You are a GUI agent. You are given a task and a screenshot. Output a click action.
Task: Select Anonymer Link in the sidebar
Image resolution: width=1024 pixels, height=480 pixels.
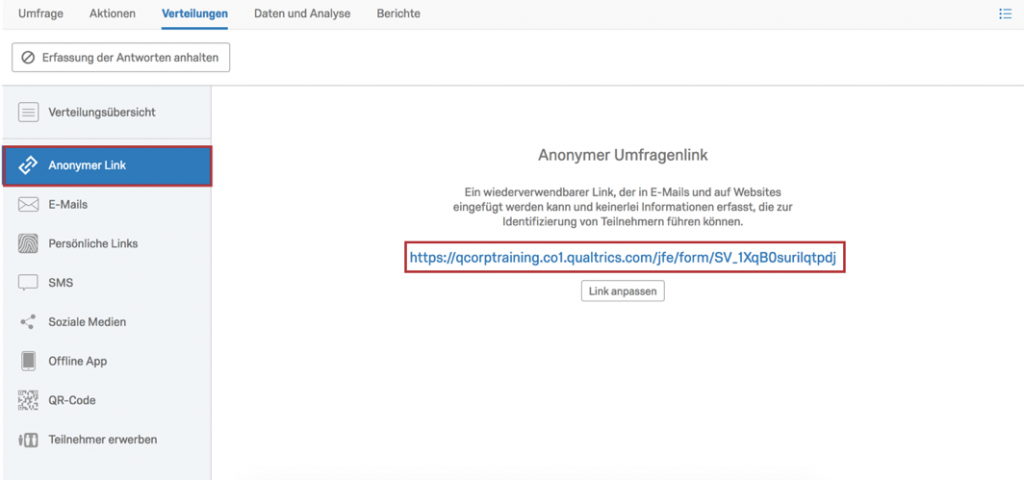click(x=107, y=166)
